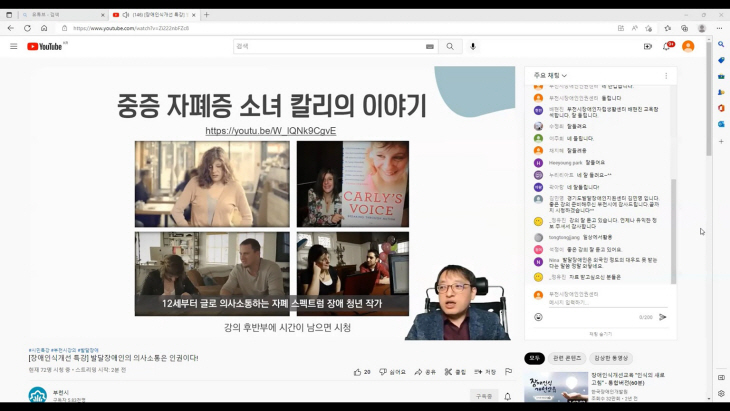Image resolution: width=730 pixels, height=411 pixels.
Task: Click the read aloud icon in address bar
Action: tap(635, 28)
